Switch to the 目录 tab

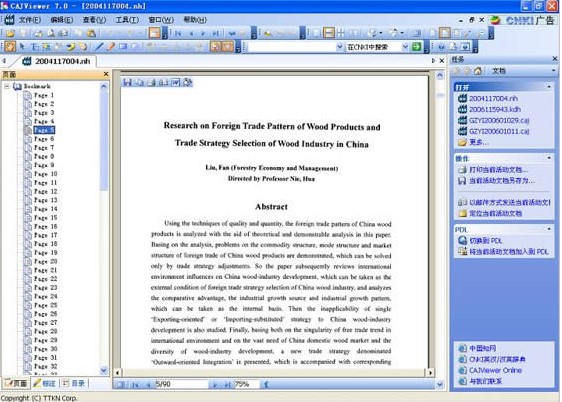pyautogui.click(x=74, y=383)
